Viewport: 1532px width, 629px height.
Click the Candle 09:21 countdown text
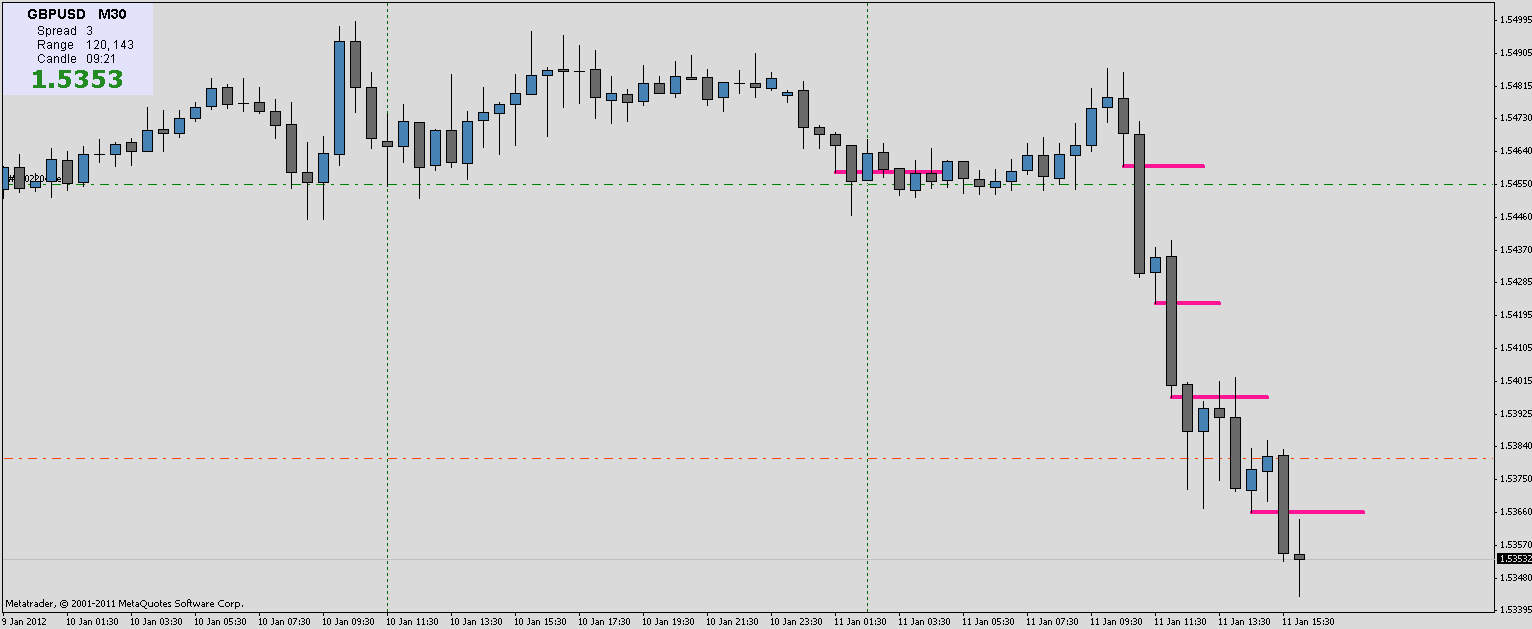(x=75, y=59)
